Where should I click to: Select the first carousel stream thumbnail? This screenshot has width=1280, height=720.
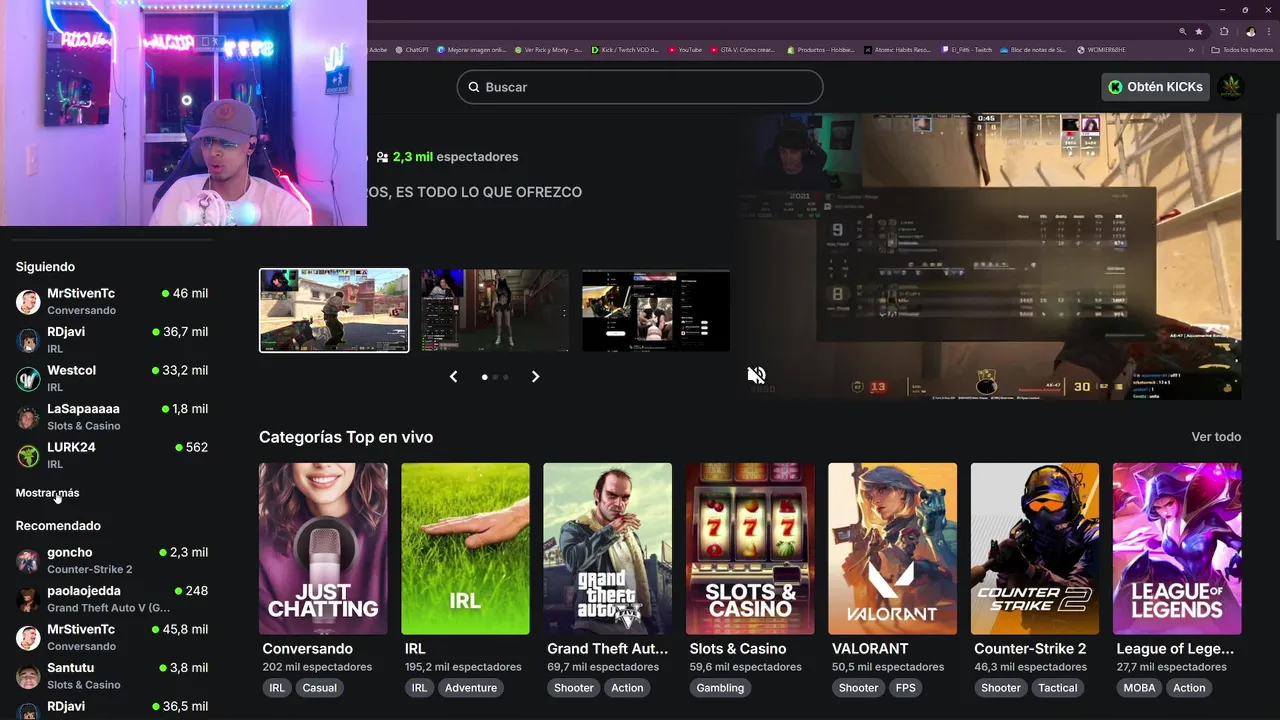tap(334, 310)
